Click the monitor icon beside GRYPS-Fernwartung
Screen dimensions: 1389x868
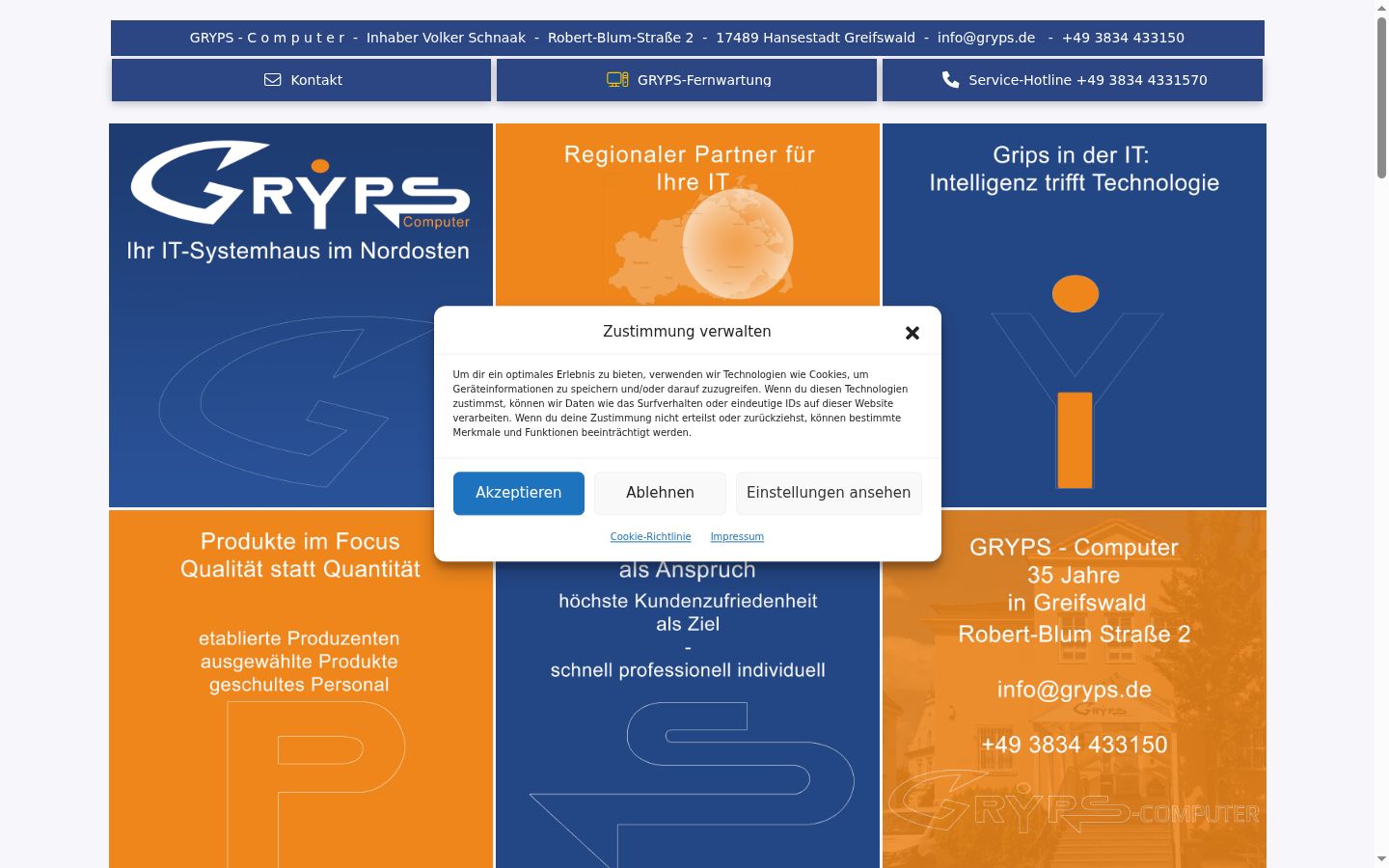[x=617, y=80]
